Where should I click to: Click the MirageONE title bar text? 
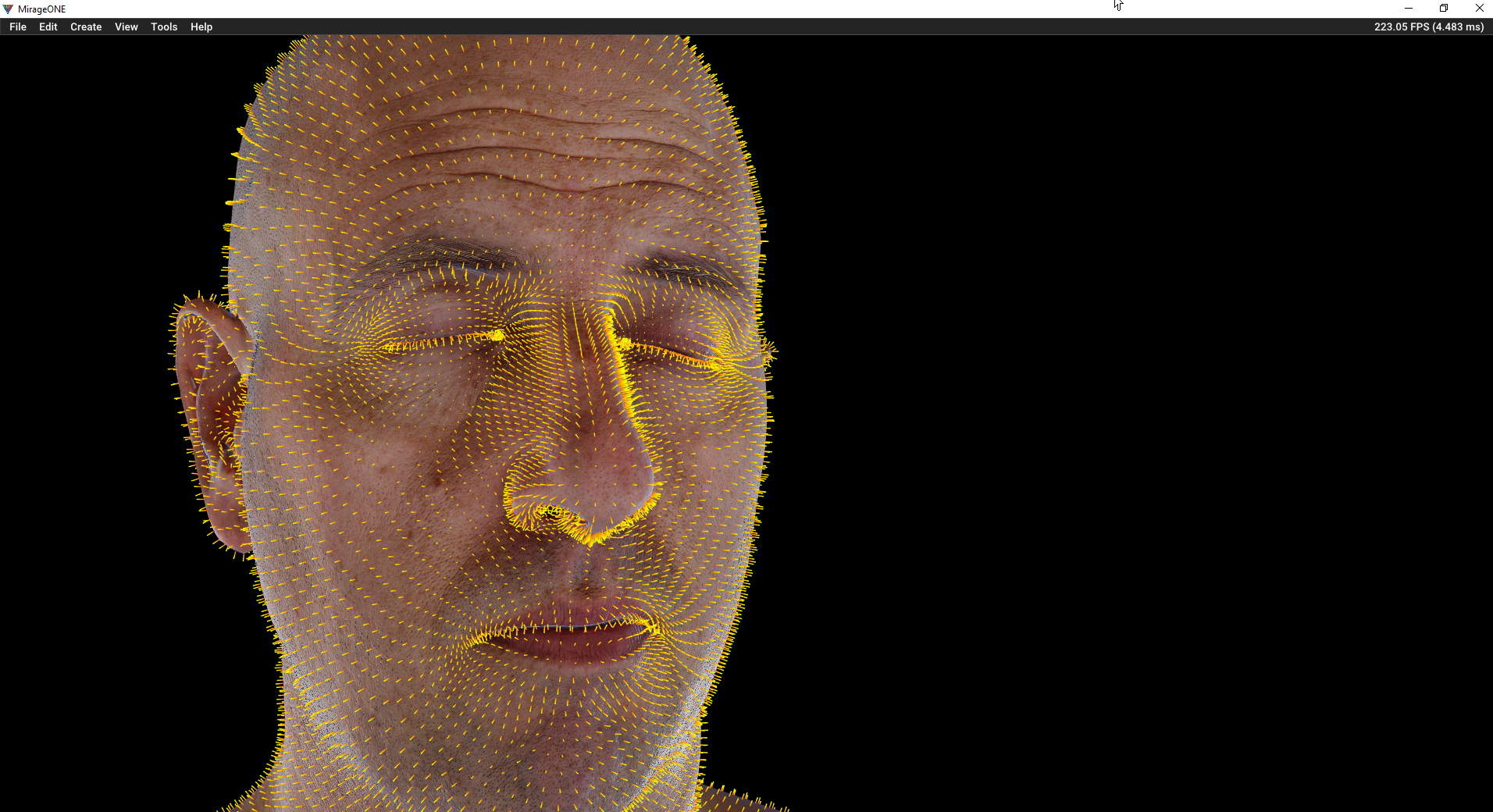click(x=42, y=9)
